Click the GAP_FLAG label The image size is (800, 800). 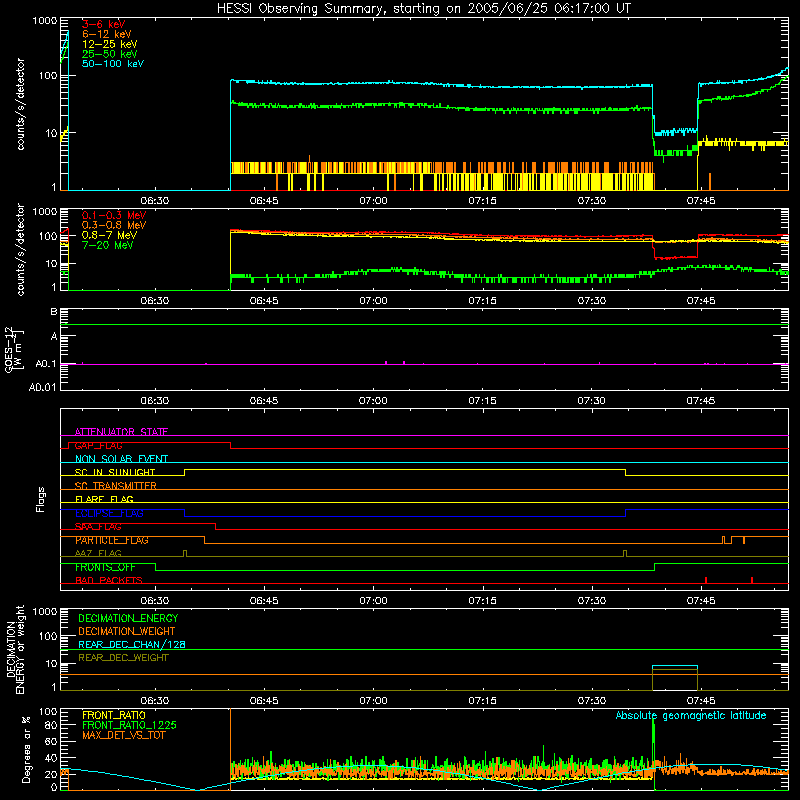coord(98,445)
